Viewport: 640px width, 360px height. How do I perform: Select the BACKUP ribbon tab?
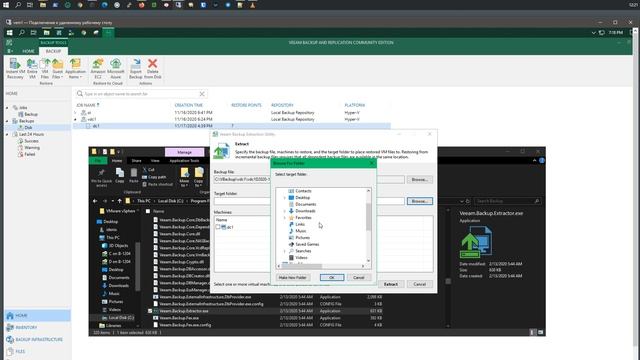coord(53,51)
